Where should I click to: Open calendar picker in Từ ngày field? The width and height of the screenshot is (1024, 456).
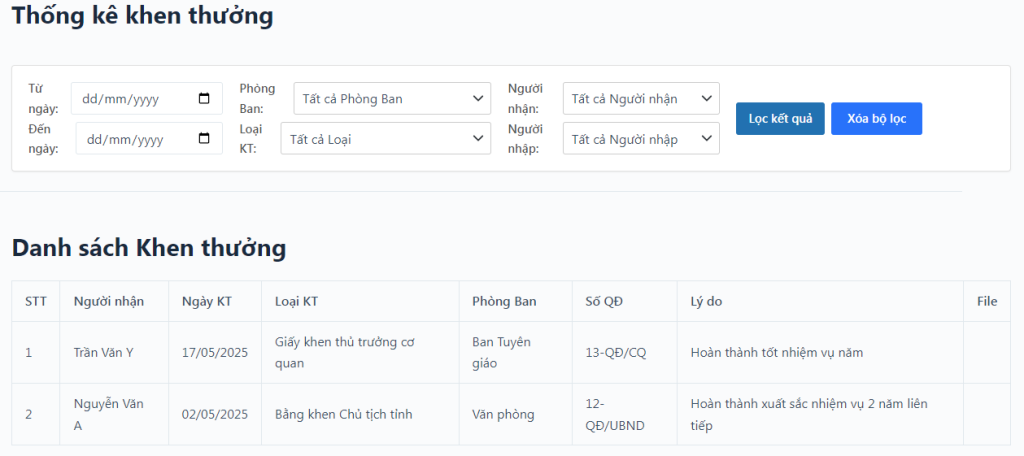pyautogui.click(x=204, y=99)
